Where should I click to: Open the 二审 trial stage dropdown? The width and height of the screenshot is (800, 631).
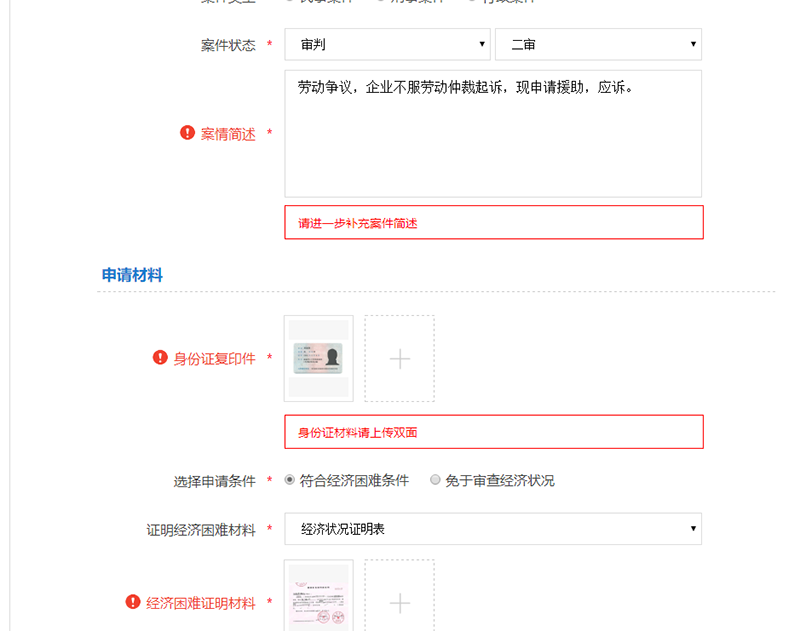(598, 44)
